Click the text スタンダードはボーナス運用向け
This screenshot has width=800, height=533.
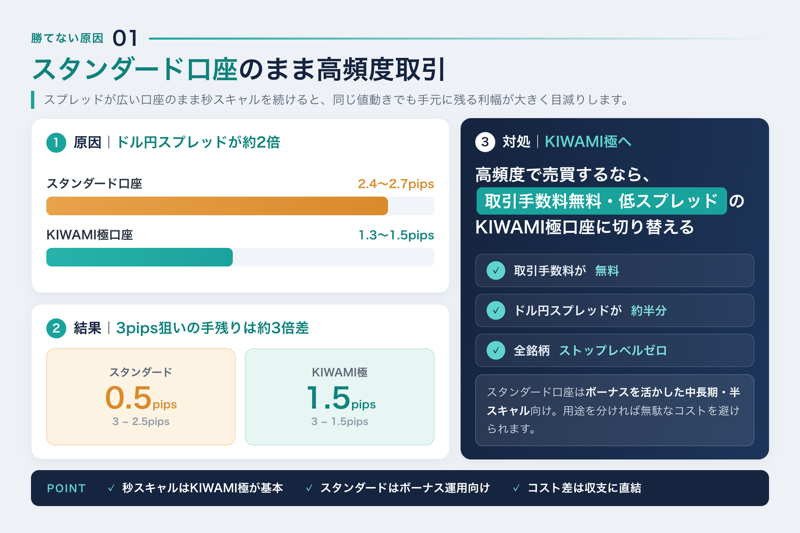[405, 488]
